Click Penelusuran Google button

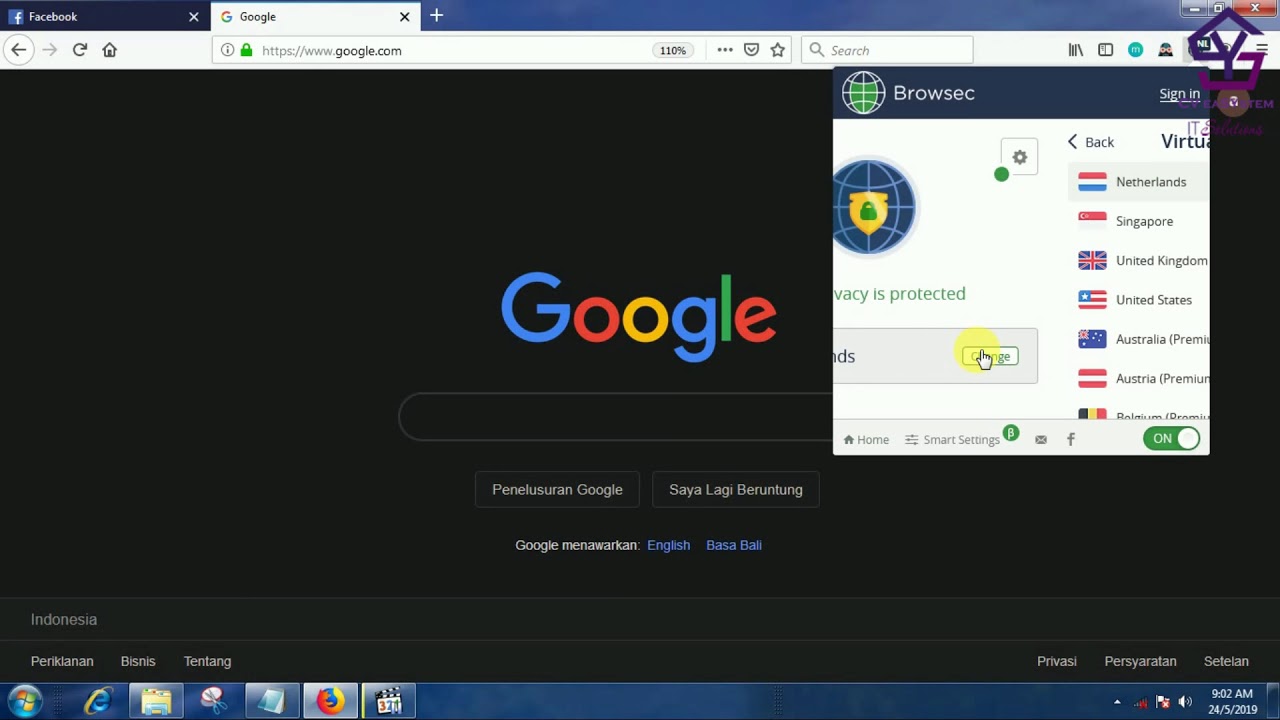pyautogui.click(x=557, y=489)
